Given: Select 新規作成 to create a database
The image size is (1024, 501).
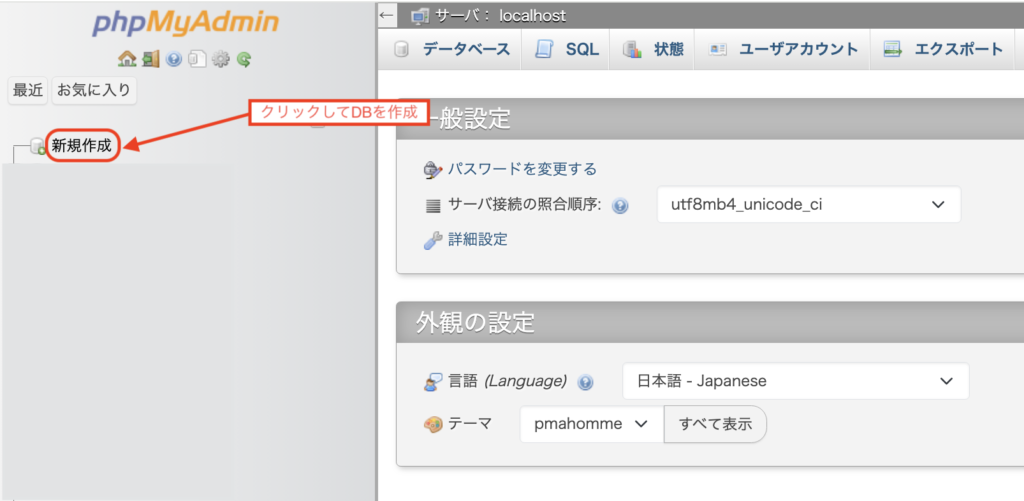Looking at the screenshot, I should 82,146.
